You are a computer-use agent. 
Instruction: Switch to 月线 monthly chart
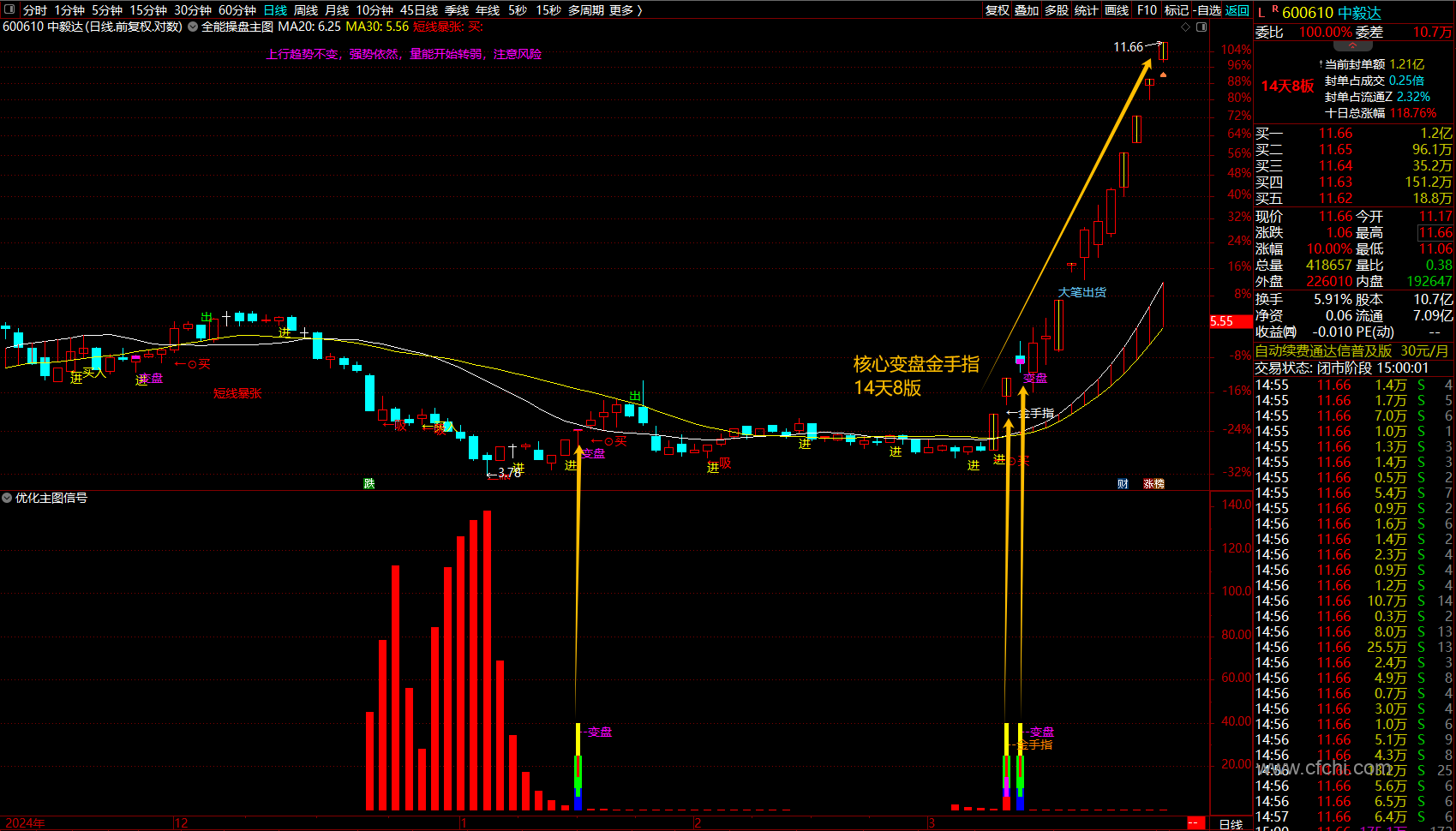pos(337,10)
